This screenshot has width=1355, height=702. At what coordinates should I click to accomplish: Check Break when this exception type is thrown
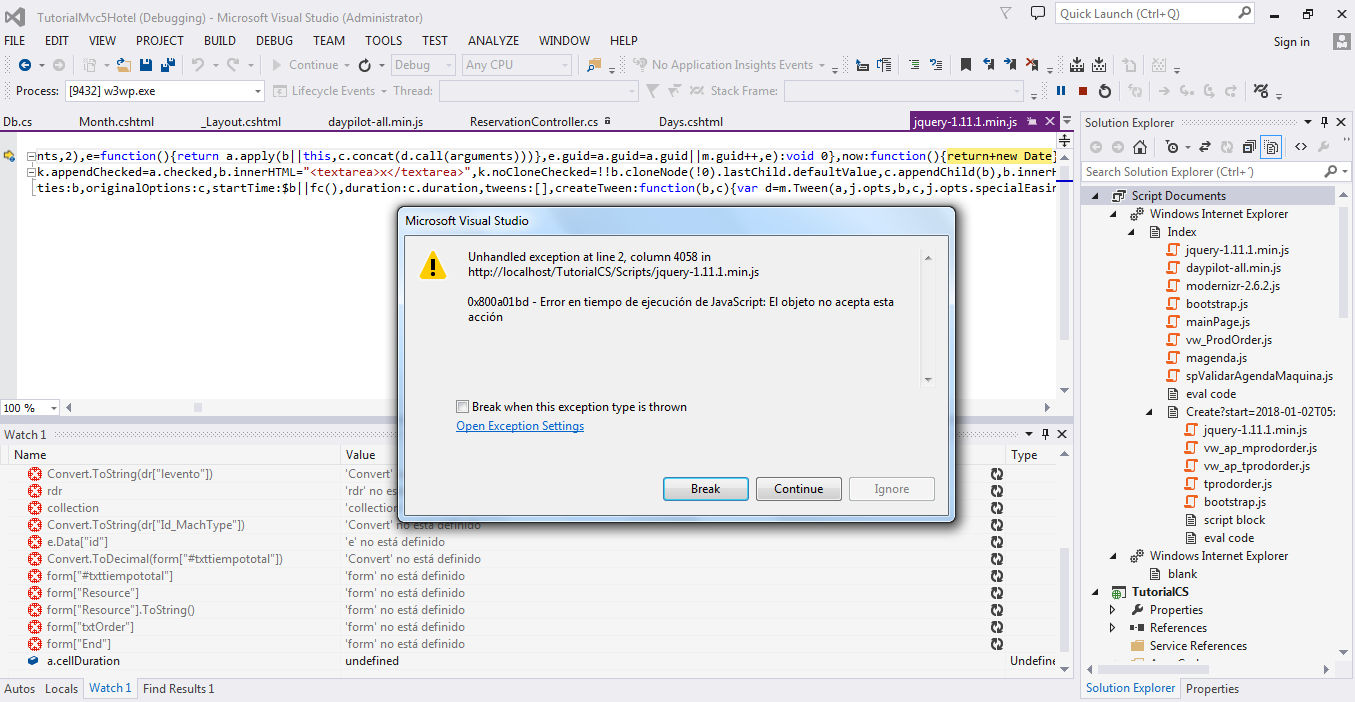pyautogui.click(x=462, y=407)
